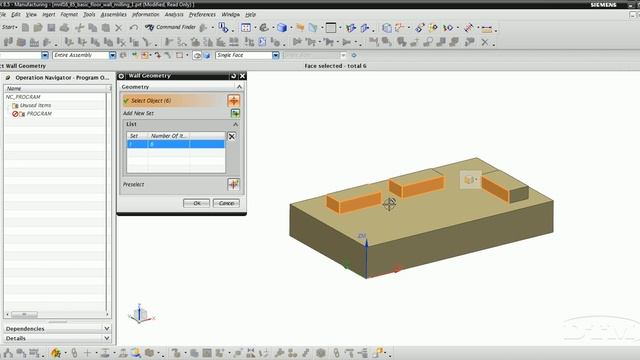
Task: Click the Copy icon in toolbar
Action: click(x=93, y=27)
